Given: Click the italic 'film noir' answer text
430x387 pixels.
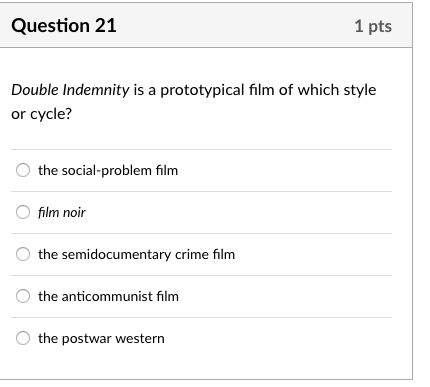Looking at the screenshot, I should pos(62,212).
